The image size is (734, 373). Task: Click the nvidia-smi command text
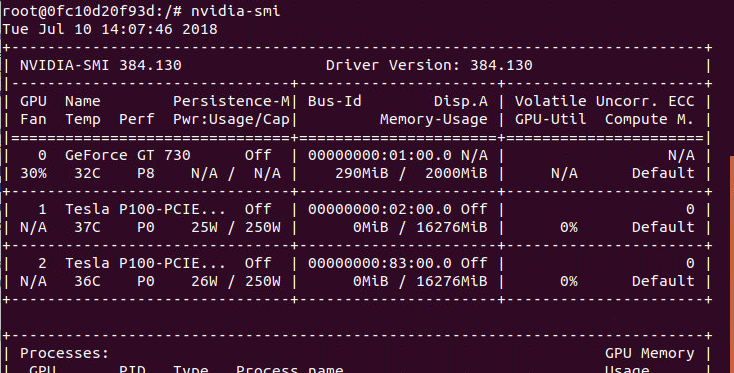(235, 11)
